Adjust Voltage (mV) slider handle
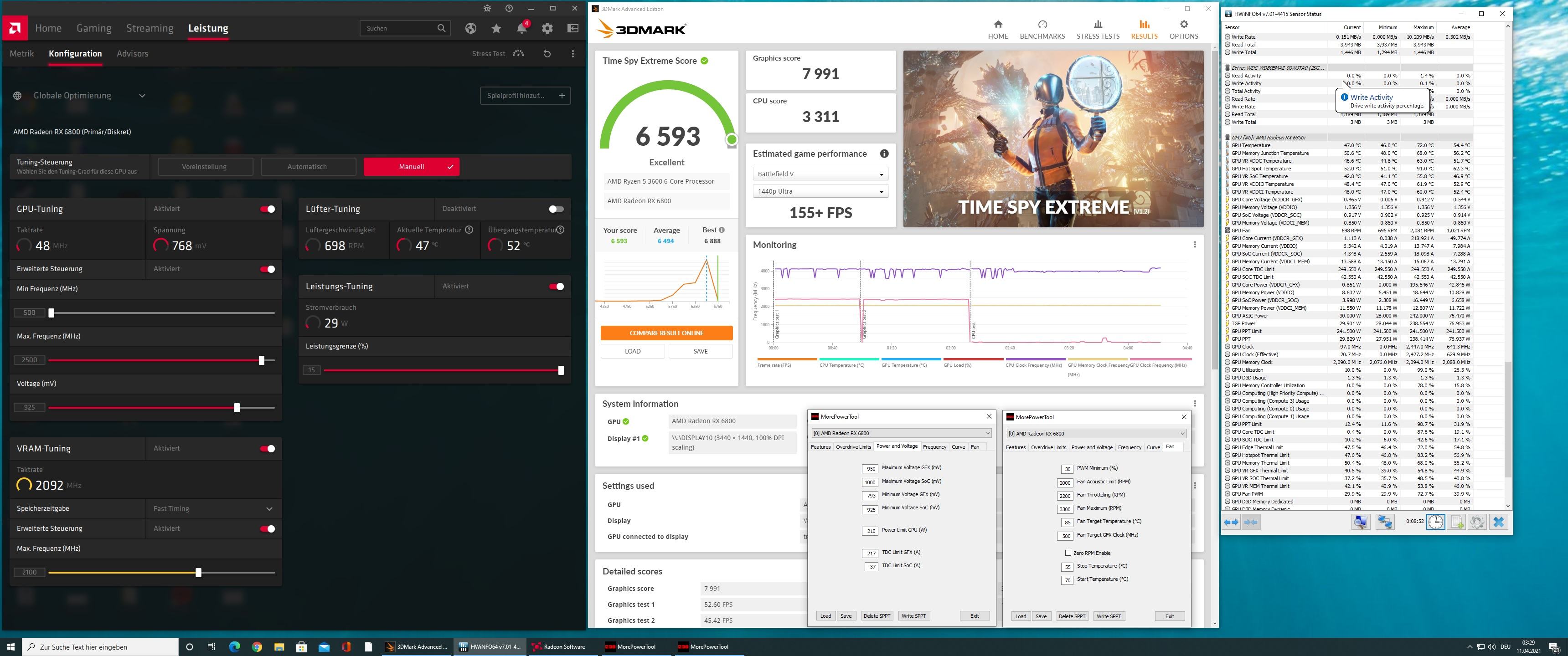 point(237,408)
